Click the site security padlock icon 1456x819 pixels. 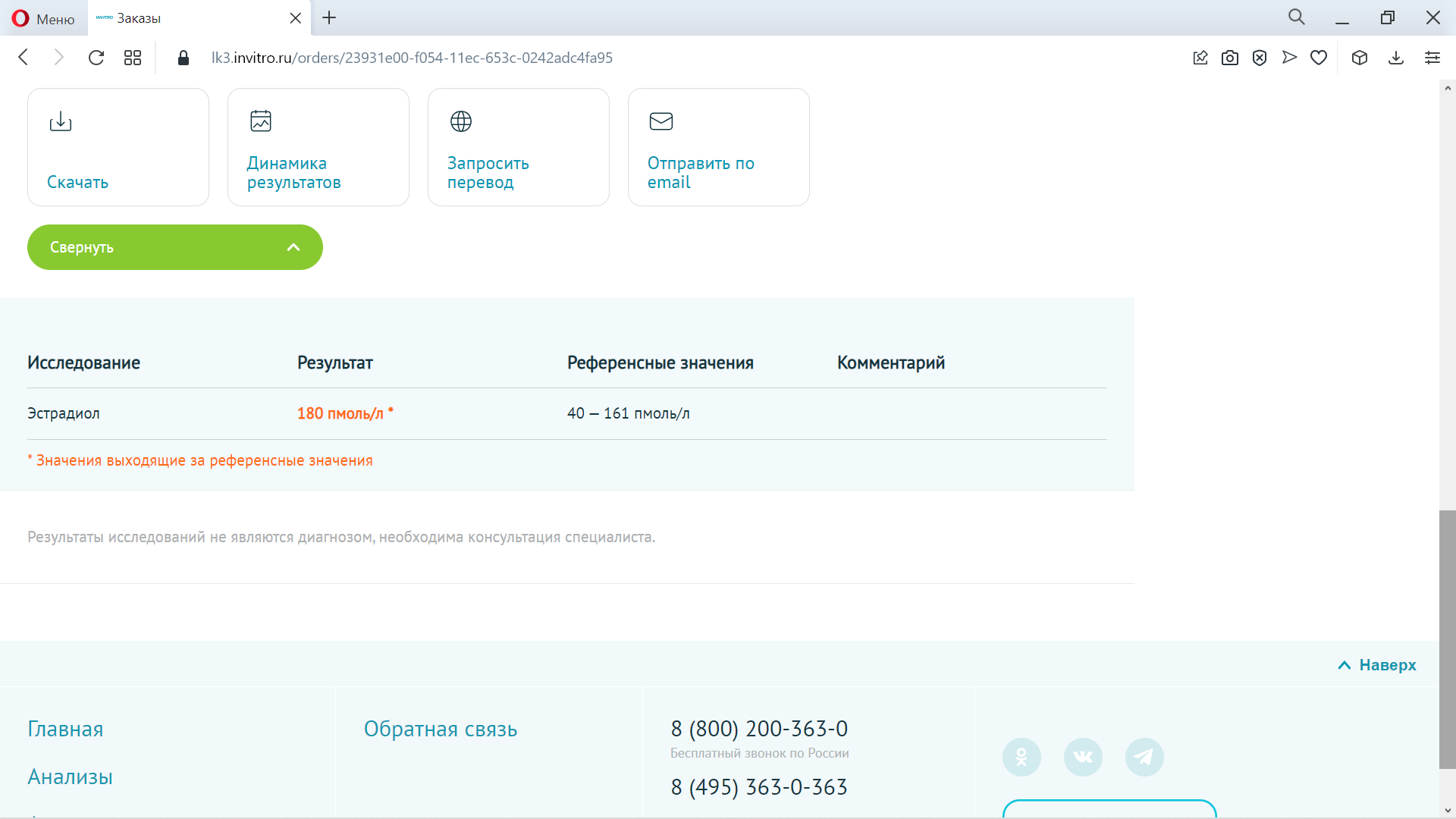point(183,58)
